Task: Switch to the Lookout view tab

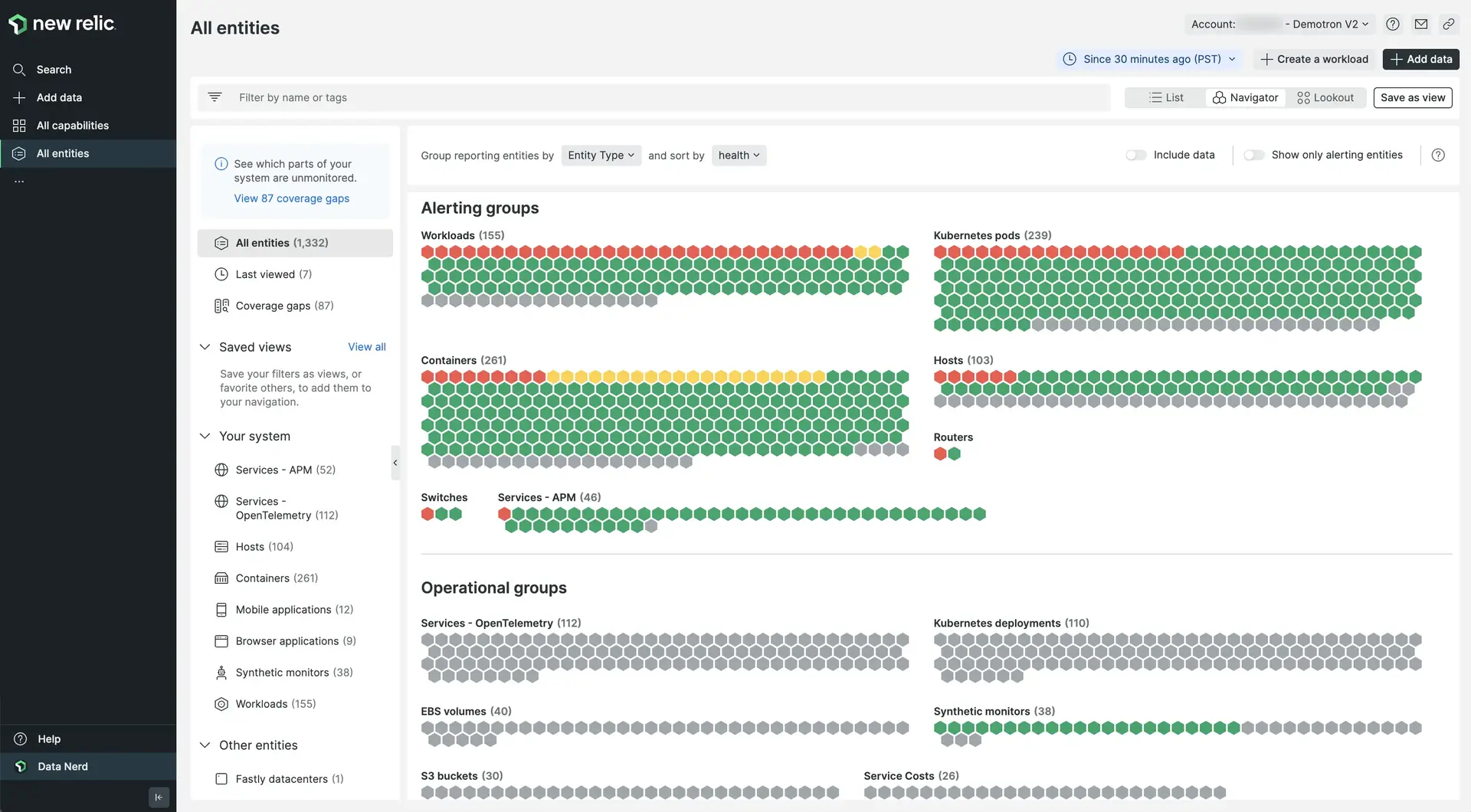Action: [x=1325, y=97]
